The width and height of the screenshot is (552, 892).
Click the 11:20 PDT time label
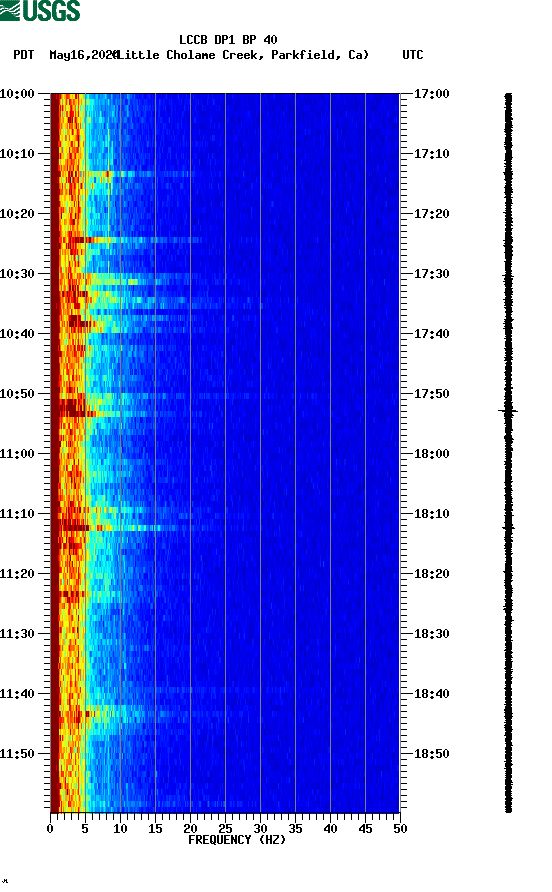tap(17, 574)
